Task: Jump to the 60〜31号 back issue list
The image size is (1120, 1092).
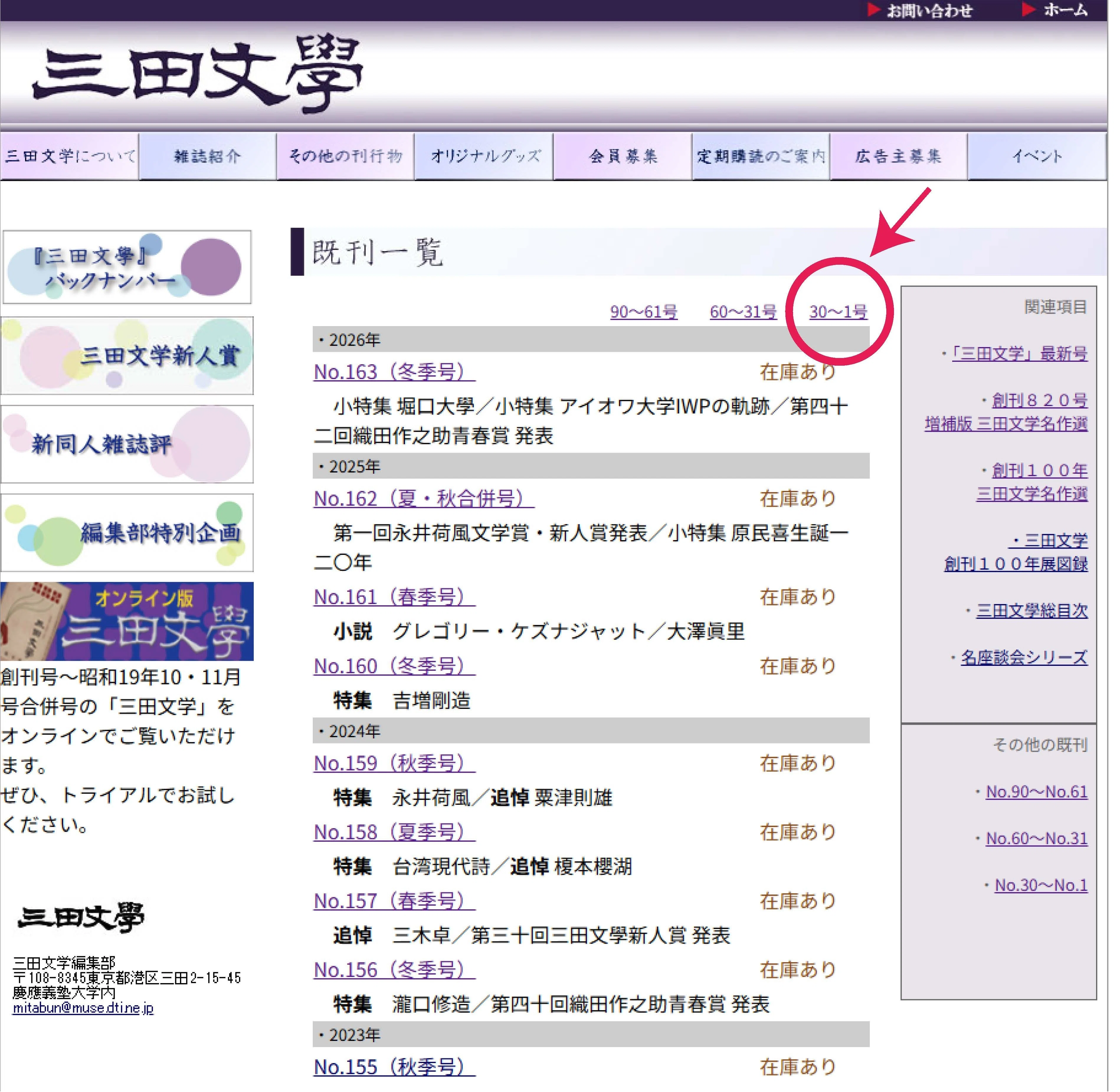Action: 743,312
